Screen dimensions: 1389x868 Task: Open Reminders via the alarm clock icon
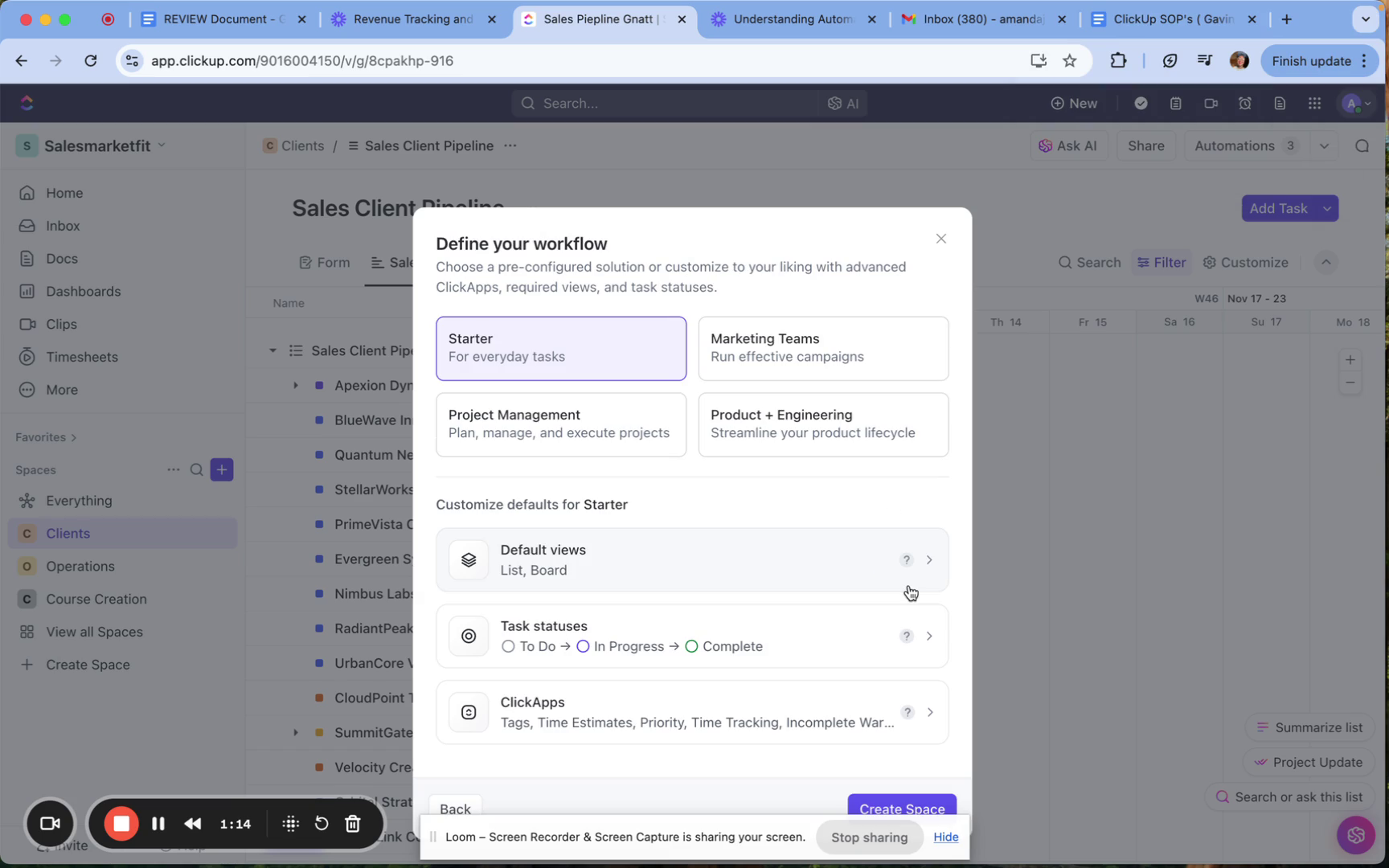click(1245, 103)
